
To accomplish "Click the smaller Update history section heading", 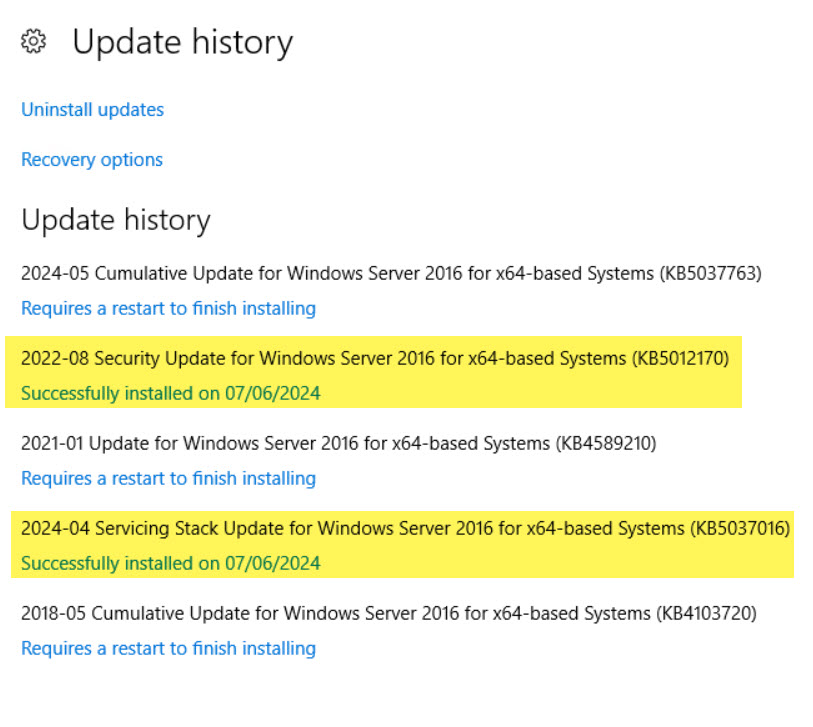I will click(115, 220).
